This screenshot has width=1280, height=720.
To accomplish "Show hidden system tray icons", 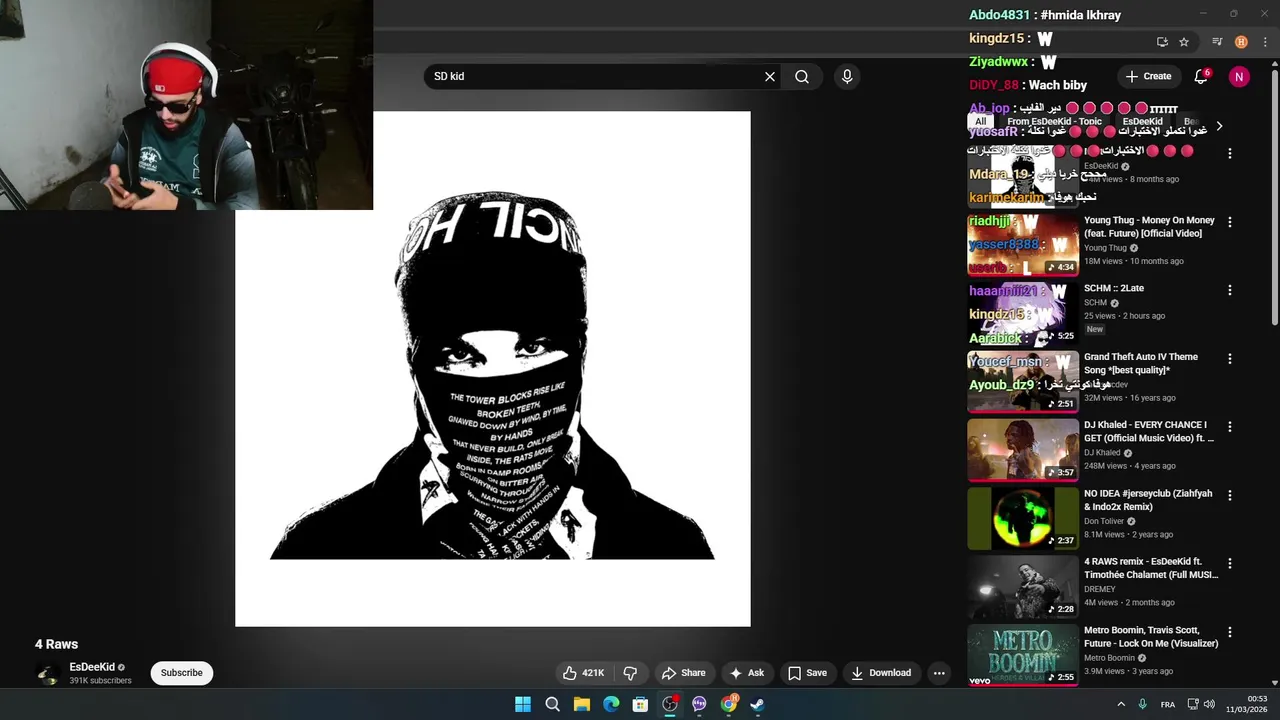I will (x=1121, y=704).
